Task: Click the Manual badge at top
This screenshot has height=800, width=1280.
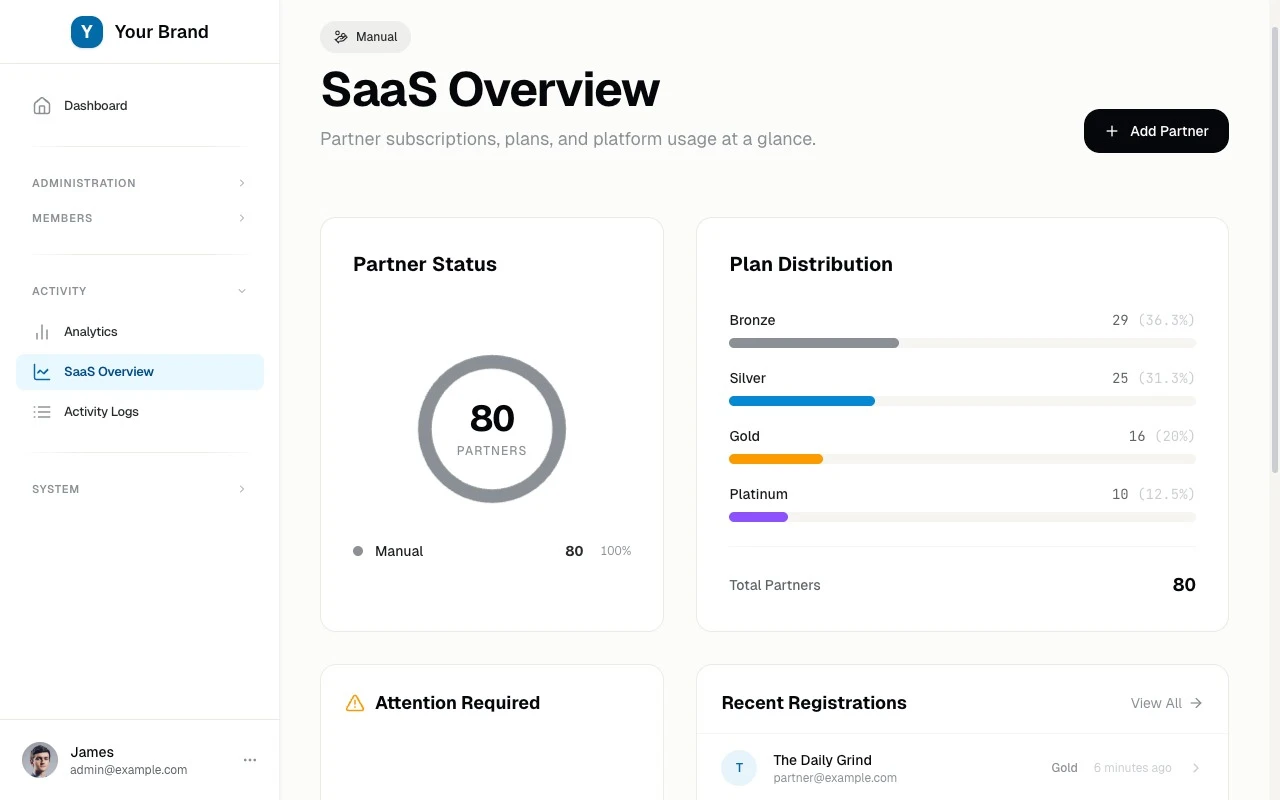Action: click(365, 37)
